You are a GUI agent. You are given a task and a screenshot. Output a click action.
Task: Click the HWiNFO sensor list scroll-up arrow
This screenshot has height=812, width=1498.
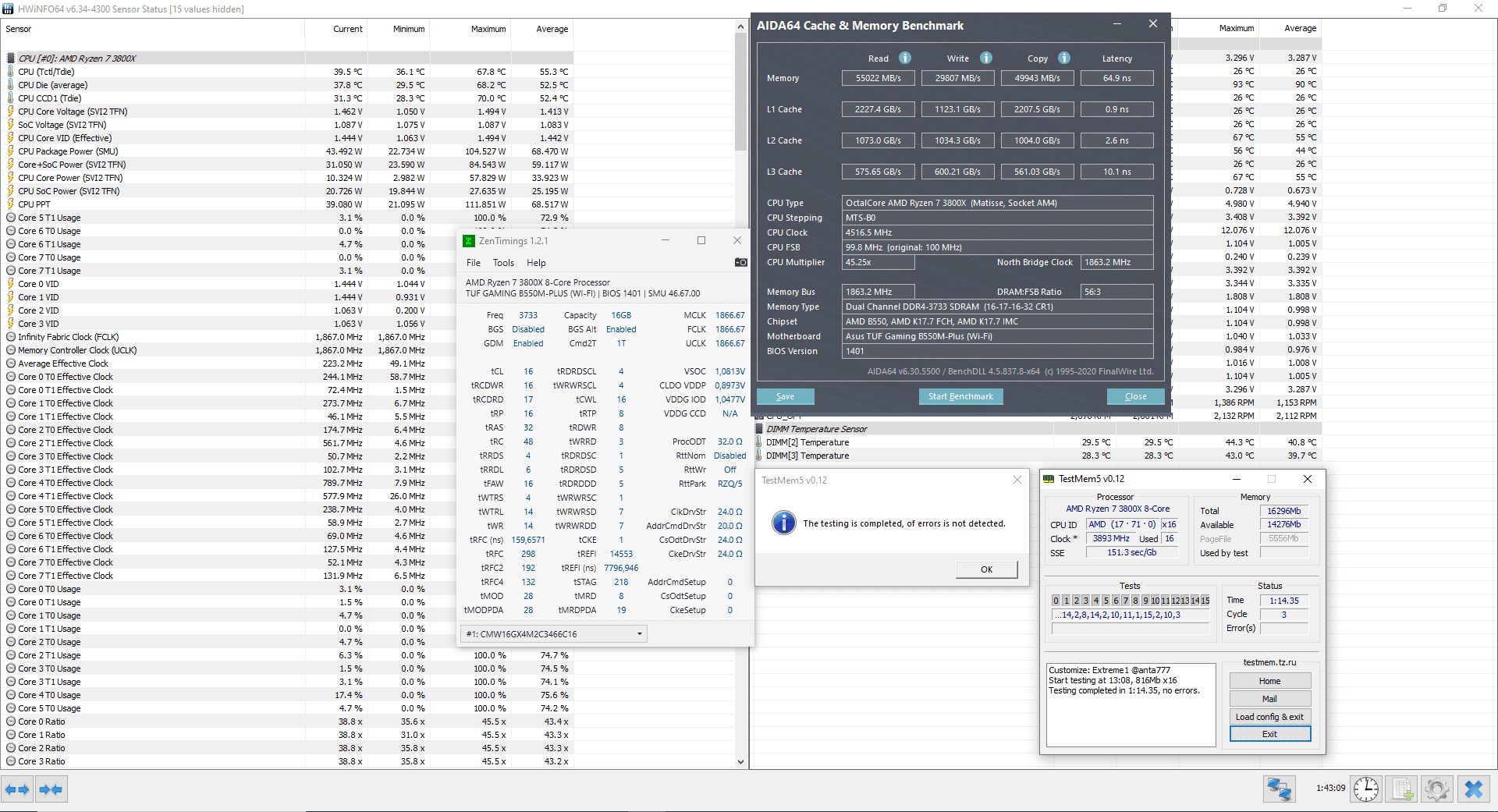(740, 27)
